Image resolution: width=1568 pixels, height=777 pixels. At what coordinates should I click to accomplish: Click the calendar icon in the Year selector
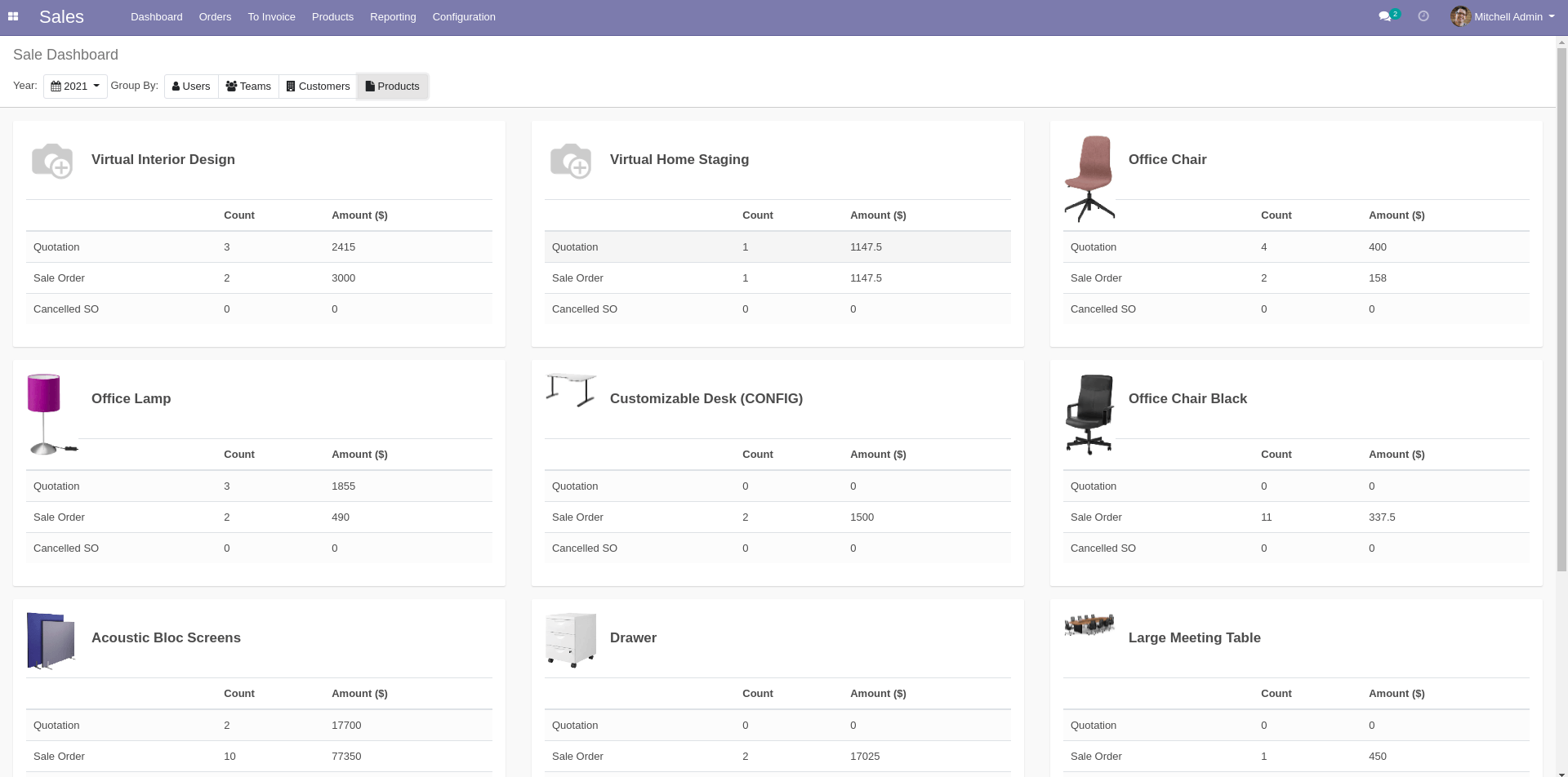click(x=56, y=86)
